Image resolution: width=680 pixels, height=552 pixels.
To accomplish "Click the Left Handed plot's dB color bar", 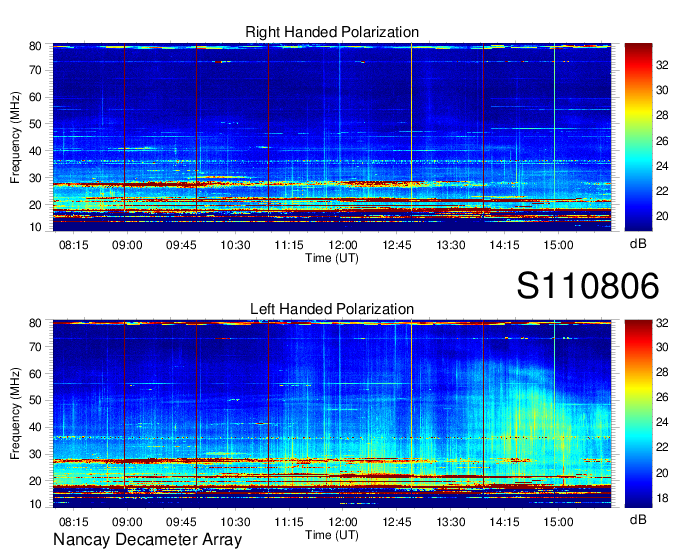I will pyautogui.click(x=638, y=414).
